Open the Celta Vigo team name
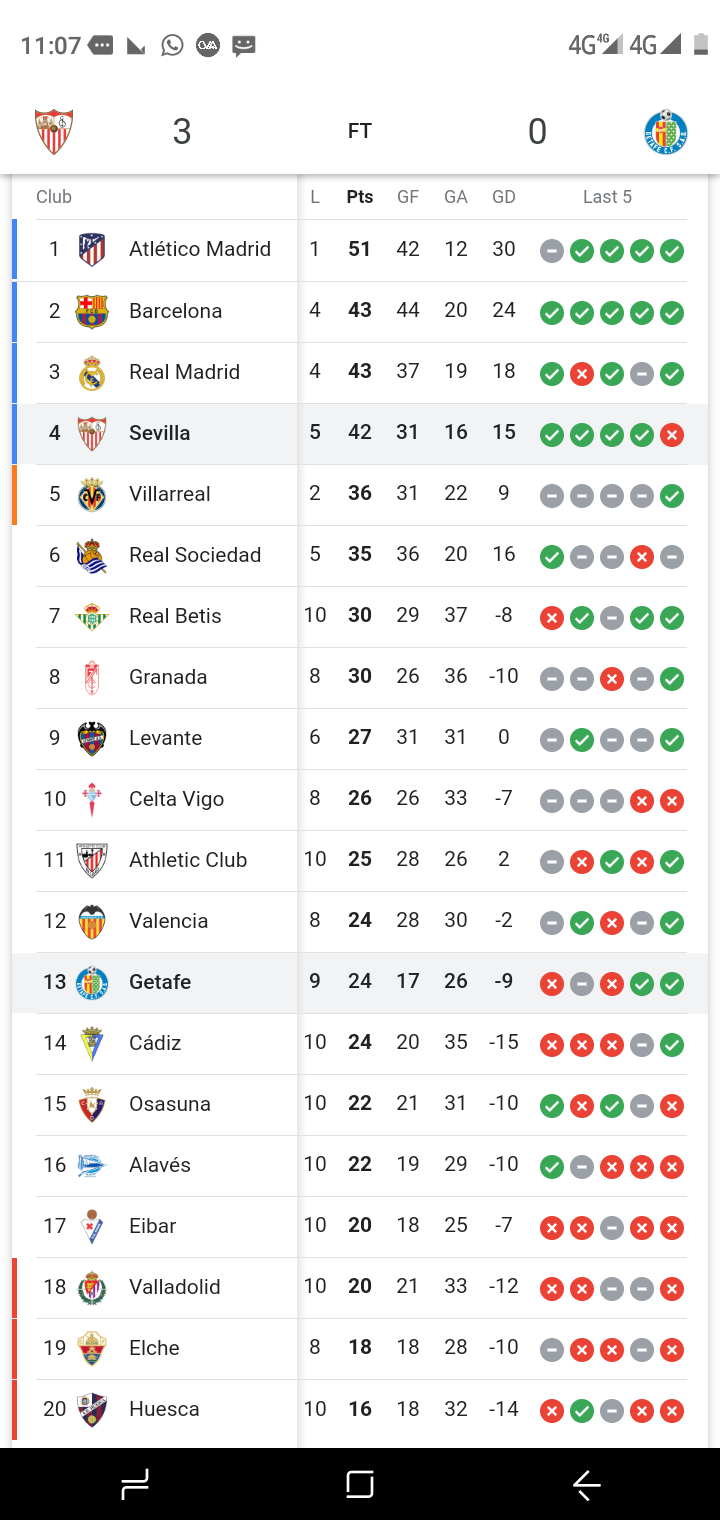 pyautogui.click(x=176, y=799)
